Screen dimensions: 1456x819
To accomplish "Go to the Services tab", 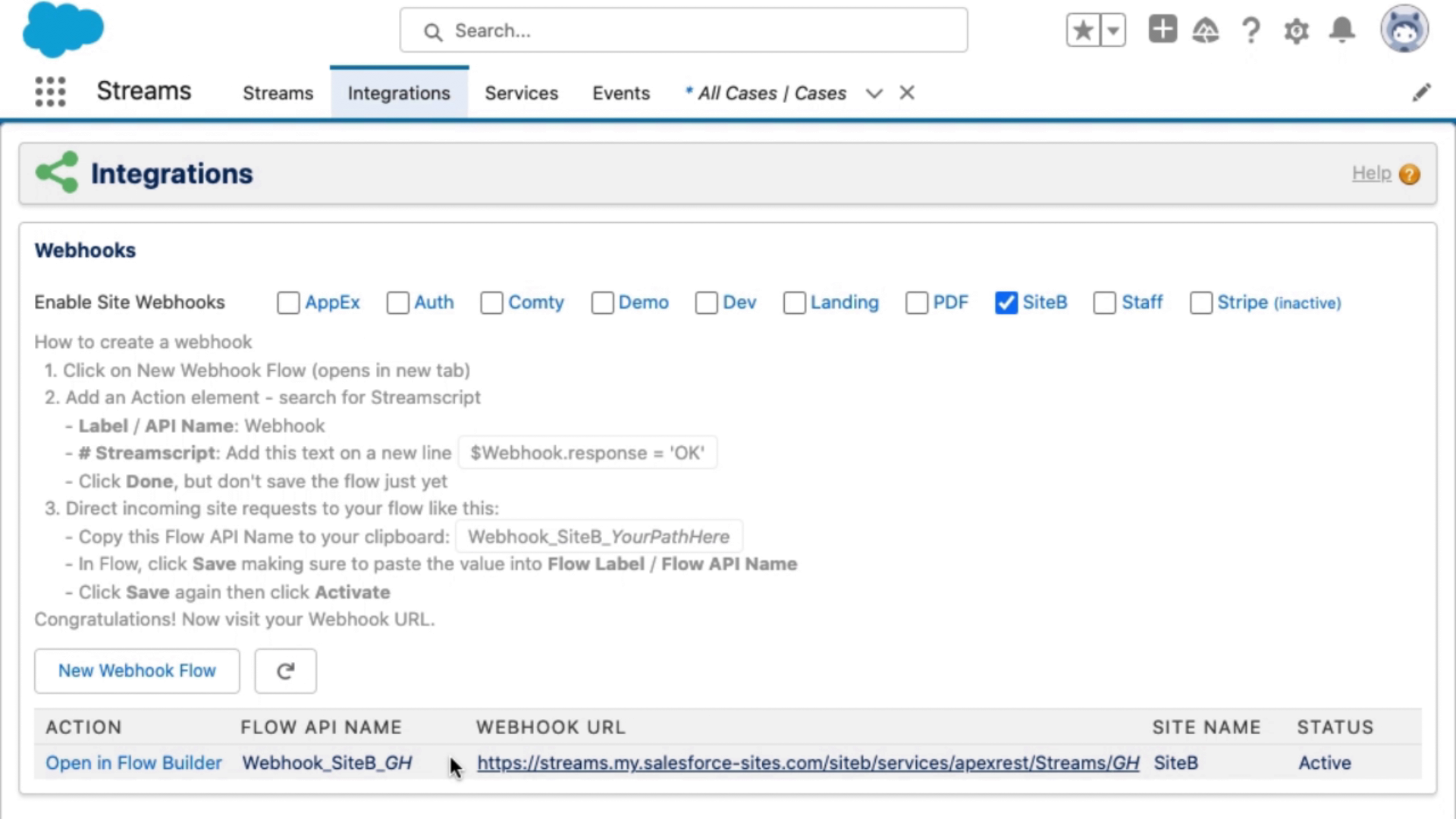I will (x=521, y=93).
